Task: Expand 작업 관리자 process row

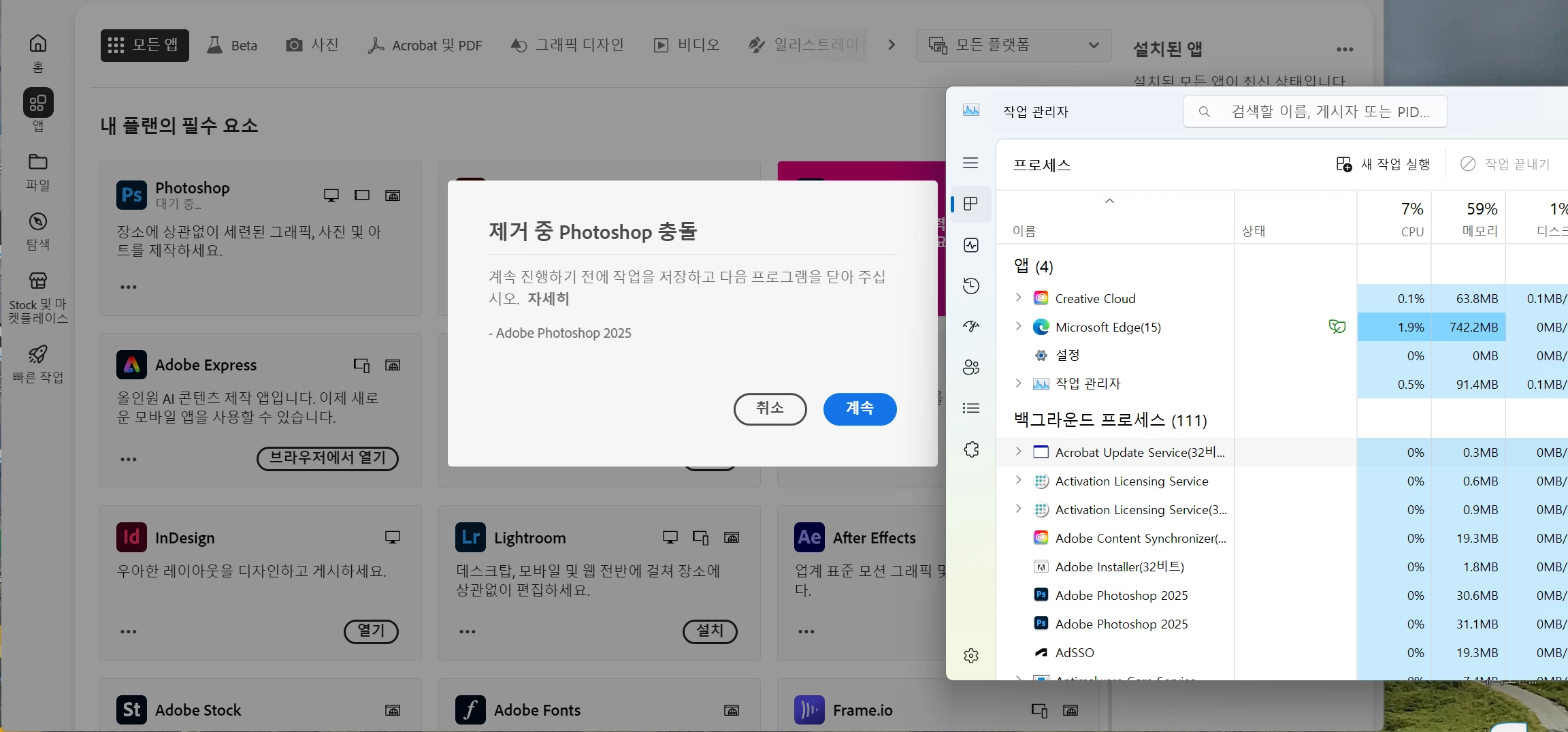Action: [1018, 383]
